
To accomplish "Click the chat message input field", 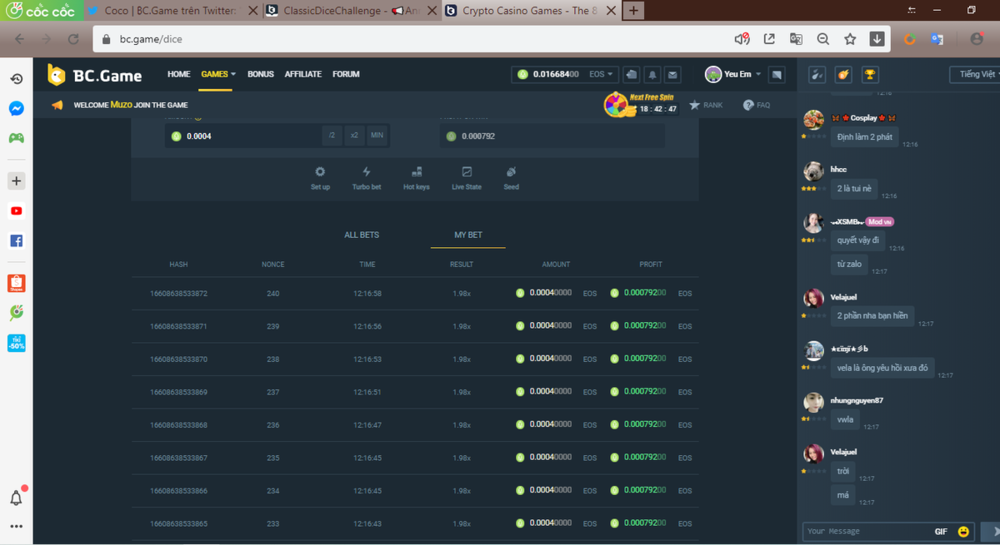I will pyautogui.click(x=865, y=531).
